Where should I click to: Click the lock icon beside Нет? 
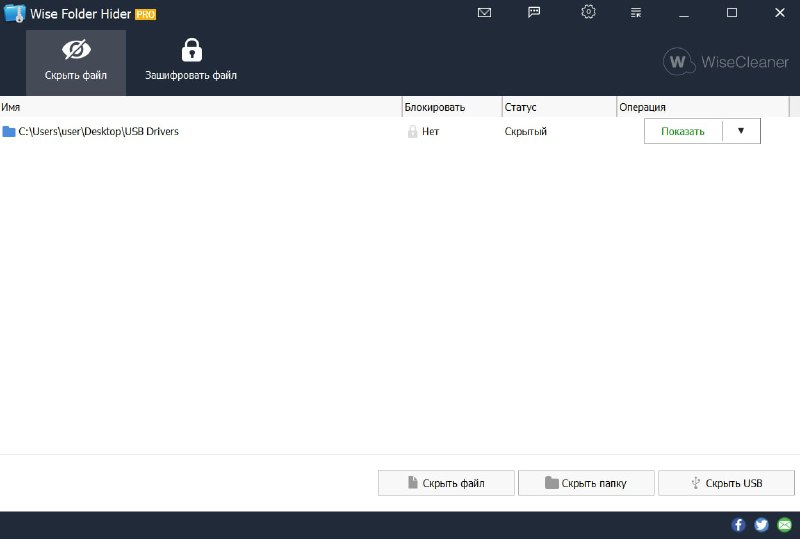coord(412,132)
